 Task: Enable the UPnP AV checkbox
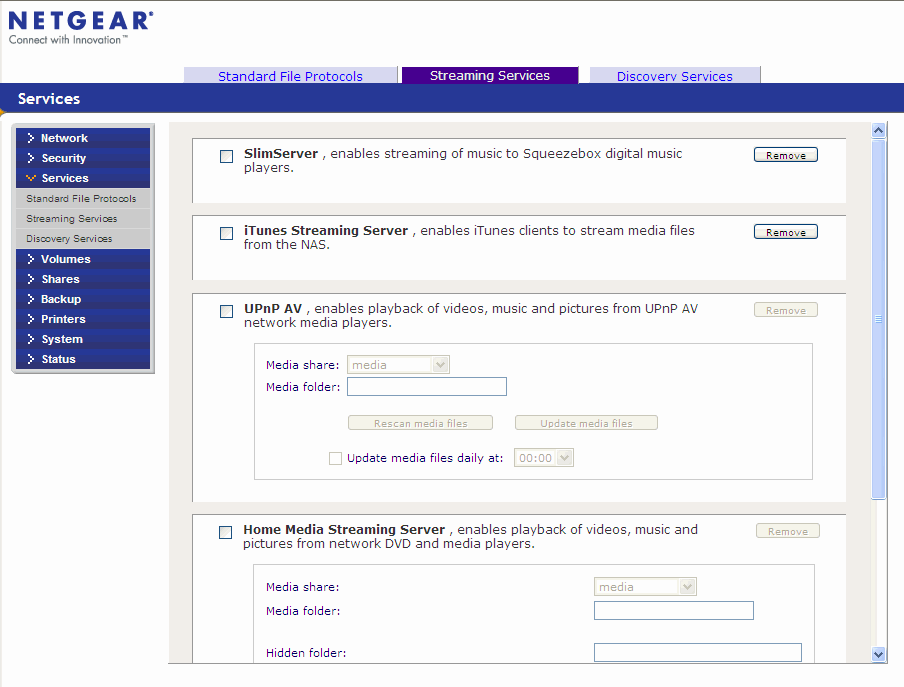[227, 311]
